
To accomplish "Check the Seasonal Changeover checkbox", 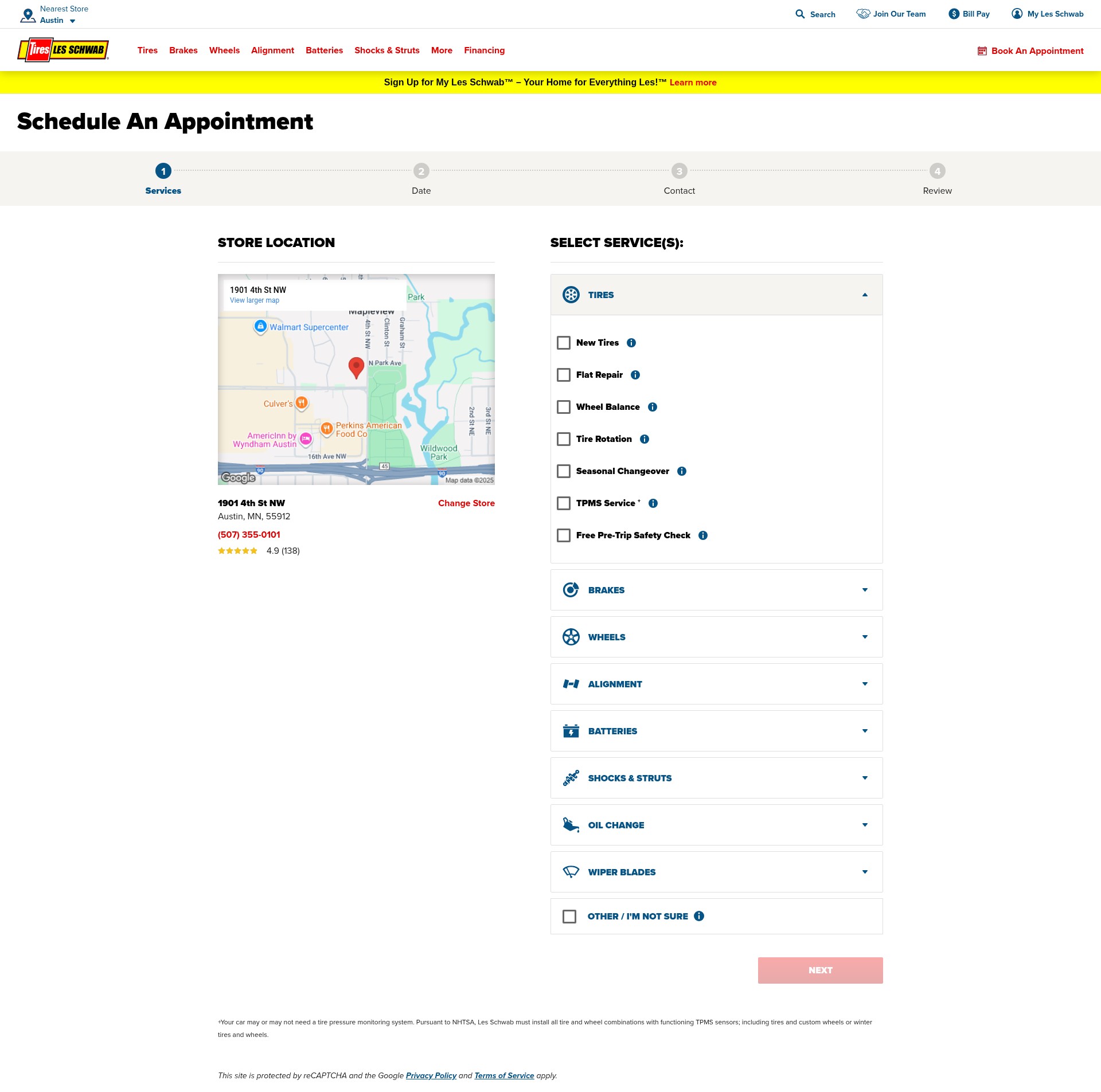I will 564,471.
